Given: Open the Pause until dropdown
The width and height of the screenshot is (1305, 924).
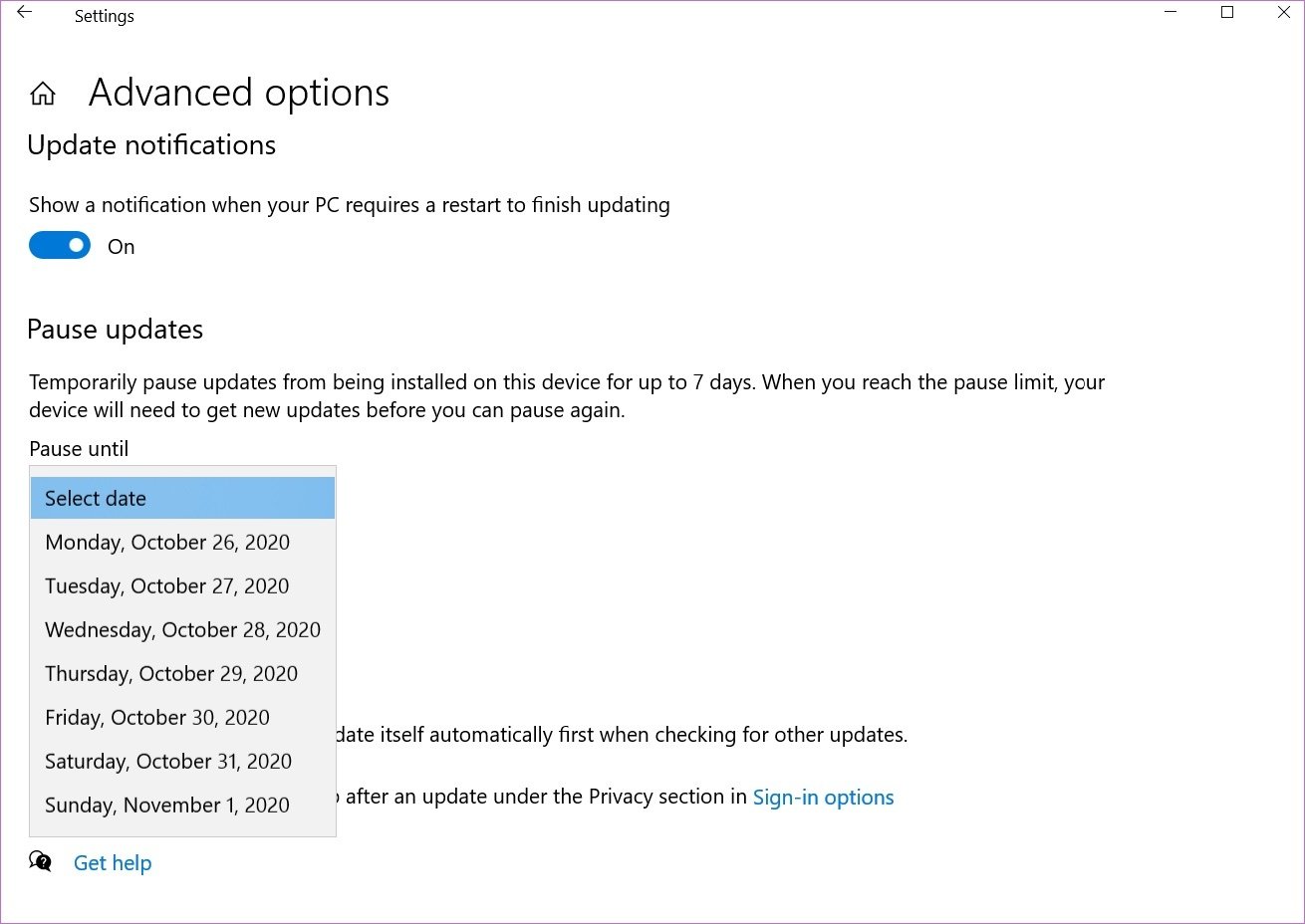Looking at the screenshot, I should [182, 498].
